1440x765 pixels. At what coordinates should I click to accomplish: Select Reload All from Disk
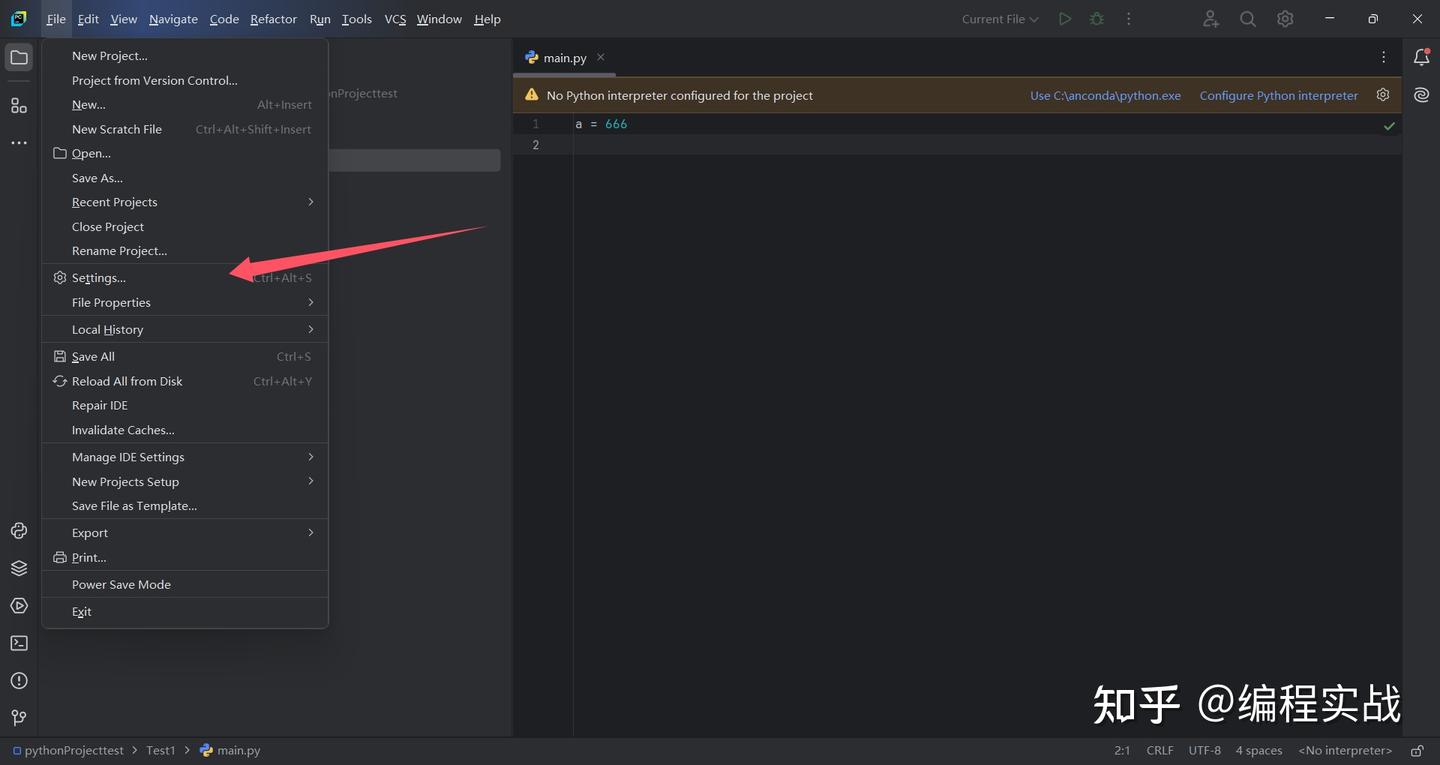(x=185, y=381)
